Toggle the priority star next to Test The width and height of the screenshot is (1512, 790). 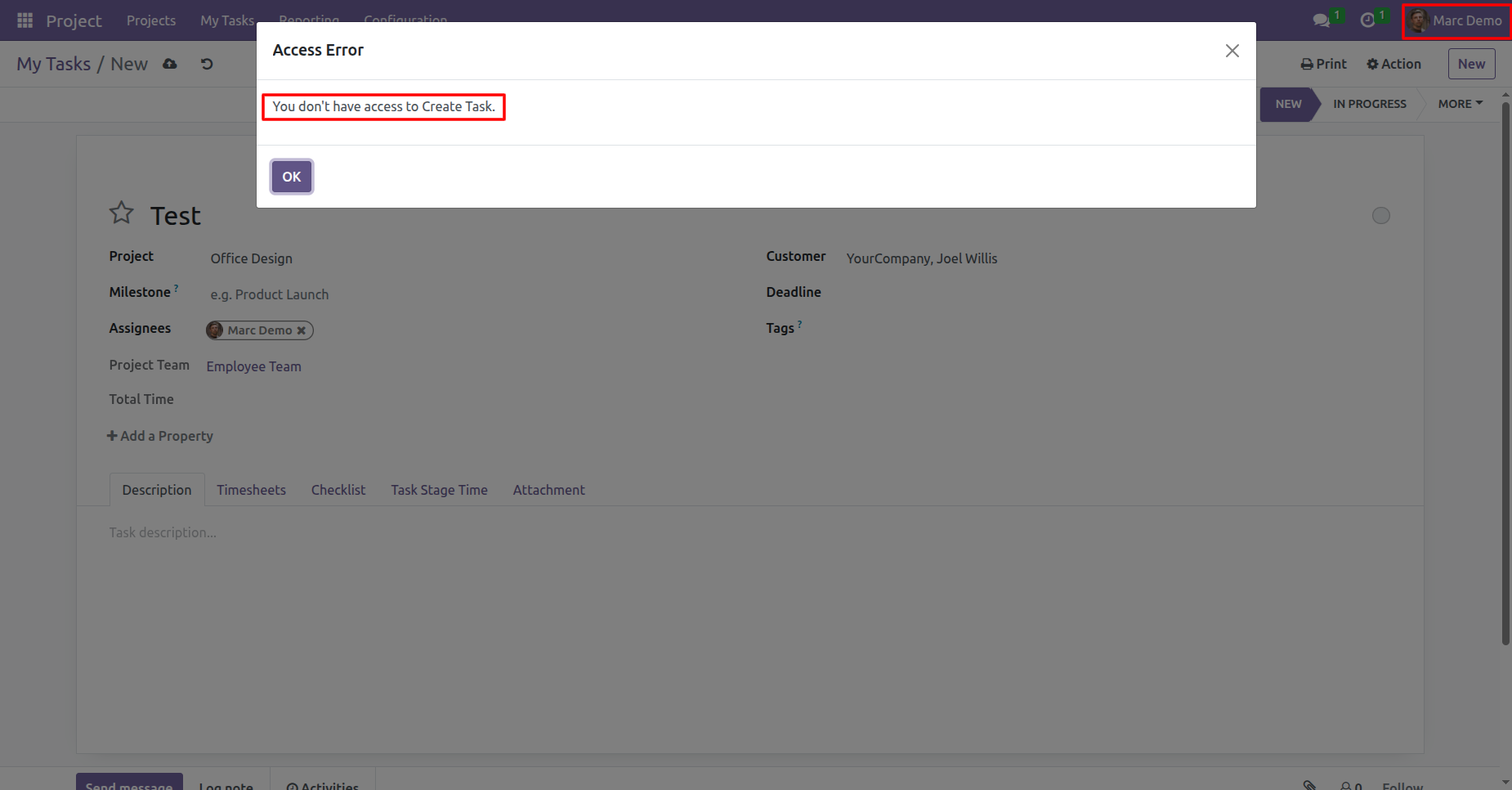click(122, 213)
